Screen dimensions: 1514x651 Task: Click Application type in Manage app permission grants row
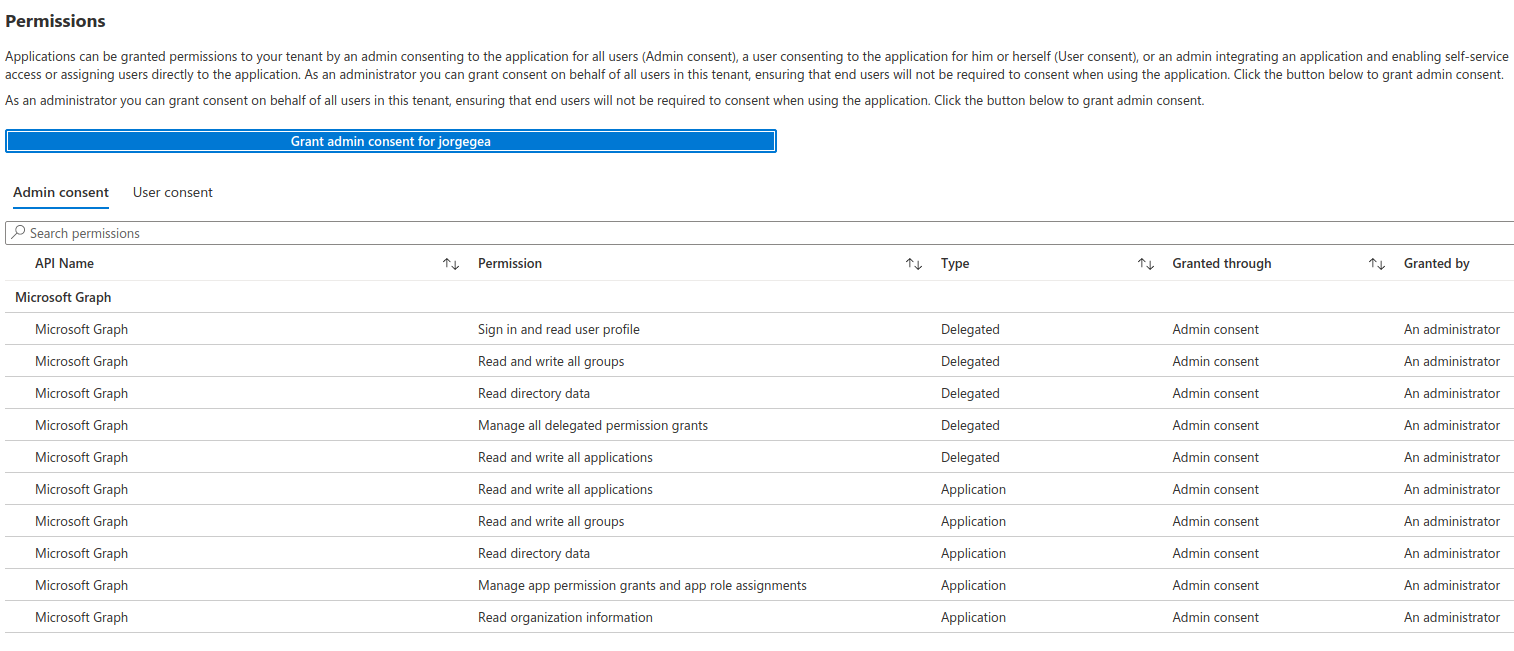(973, 585)
